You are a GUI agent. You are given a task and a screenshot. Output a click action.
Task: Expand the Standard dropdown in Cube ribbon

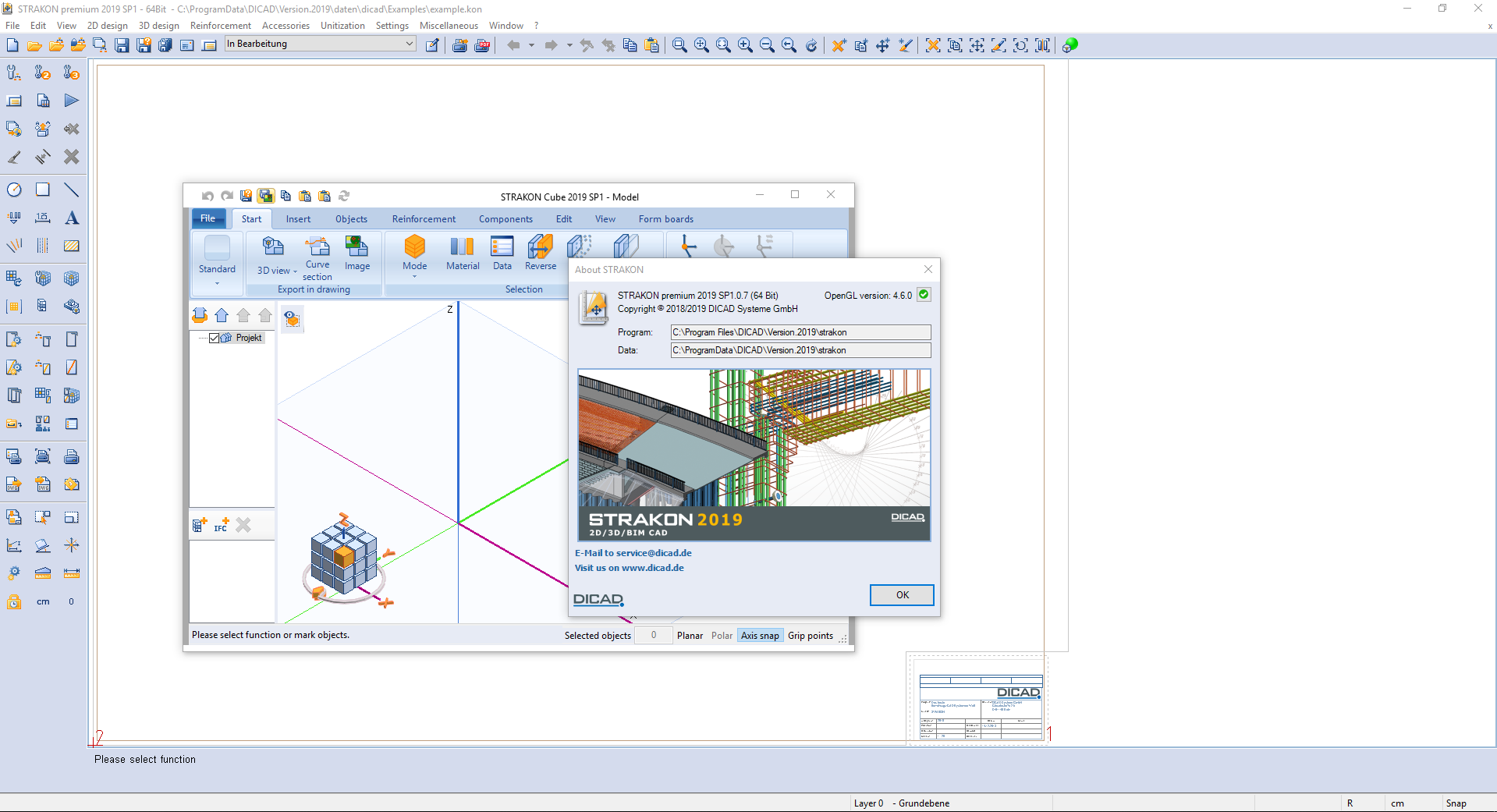[217, 283]
